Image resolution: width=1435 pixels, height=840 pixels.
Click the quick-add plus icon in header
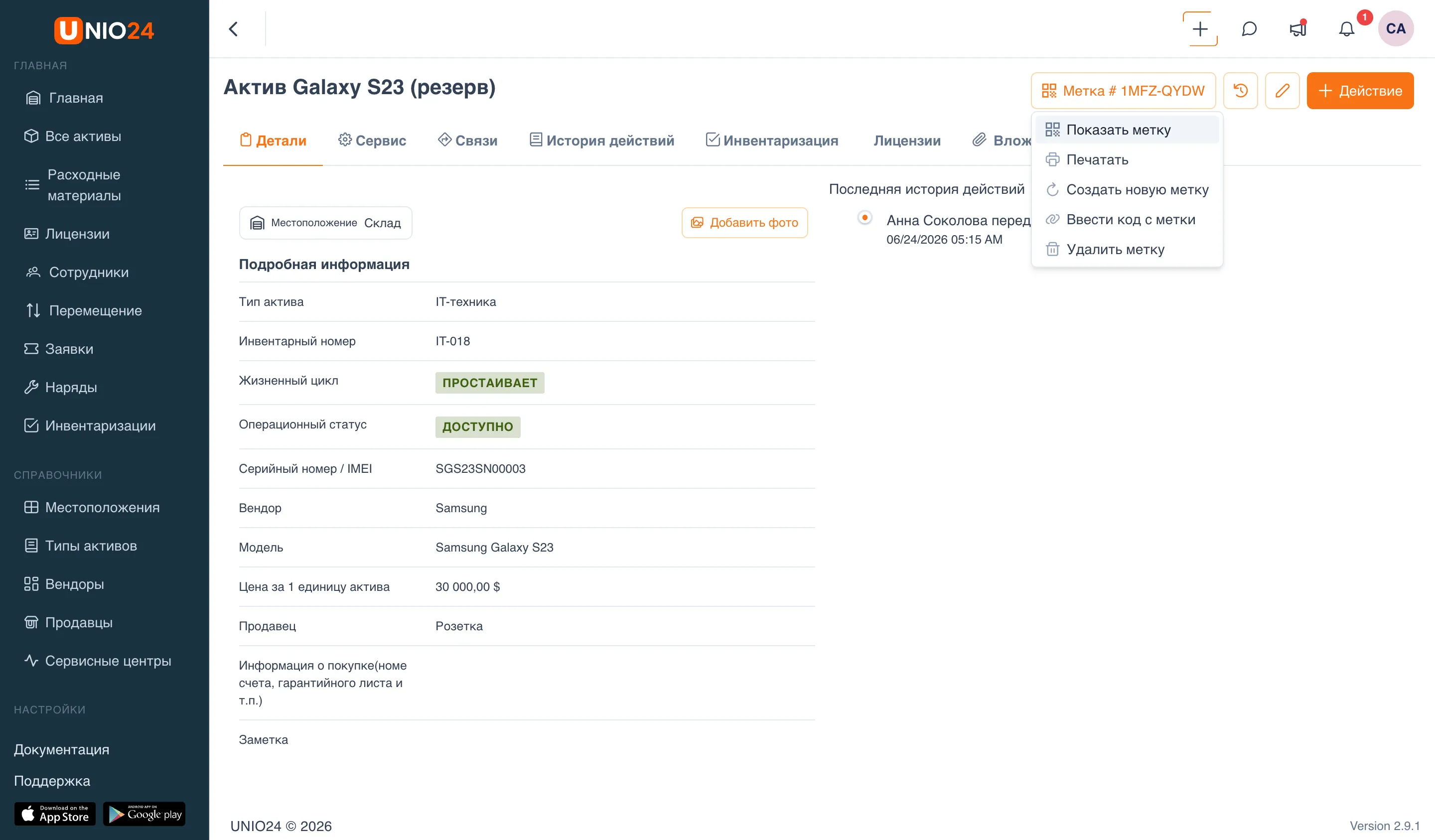[1200, 28]
